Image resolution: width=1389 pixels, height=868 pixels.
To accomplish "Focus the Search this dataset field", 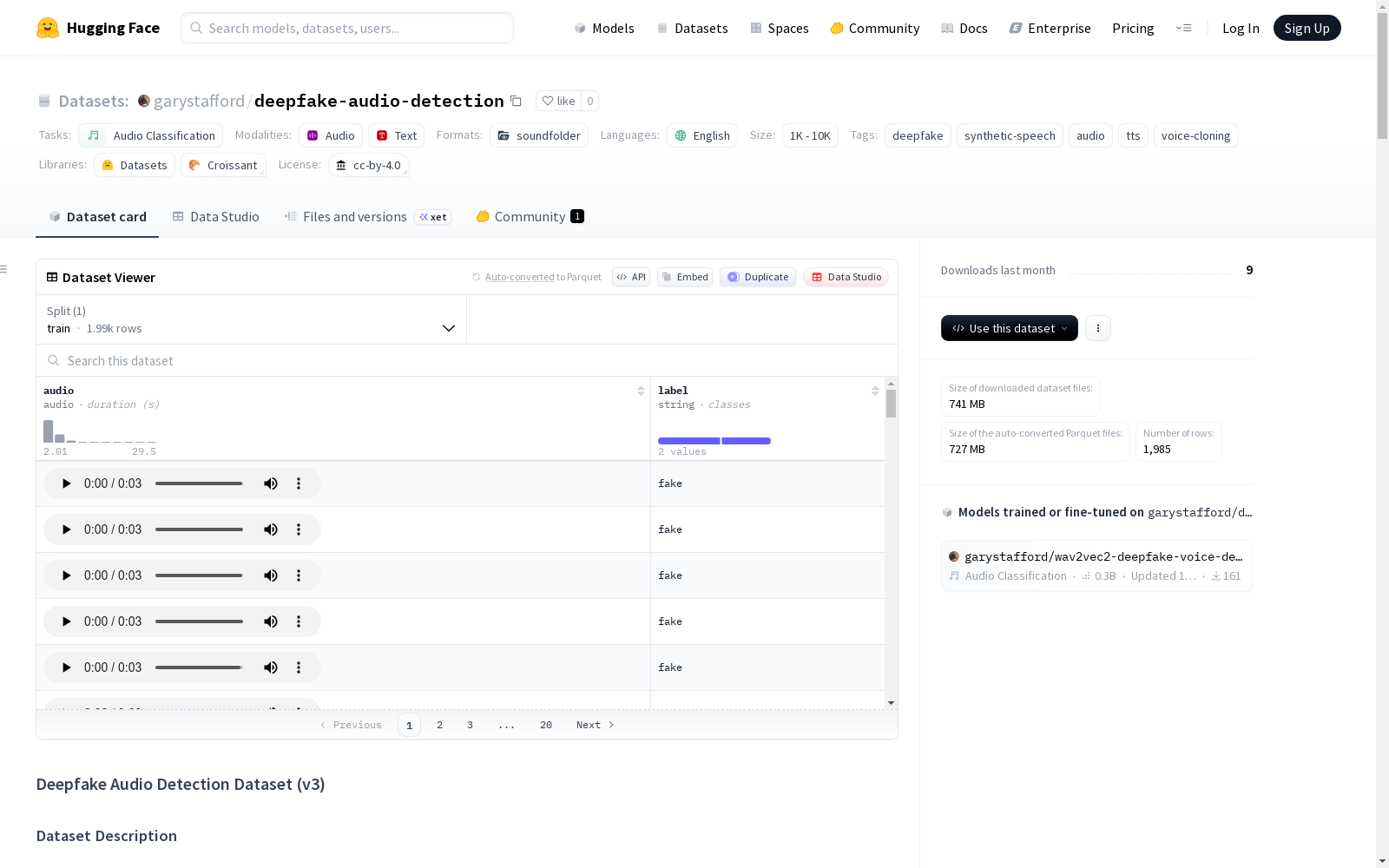I will click(467, 360).
